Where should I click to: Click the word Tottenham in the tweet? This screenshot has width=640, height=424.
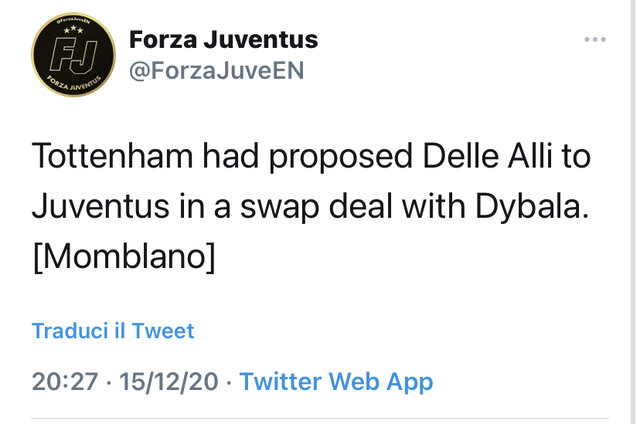(x=112, y=156)
